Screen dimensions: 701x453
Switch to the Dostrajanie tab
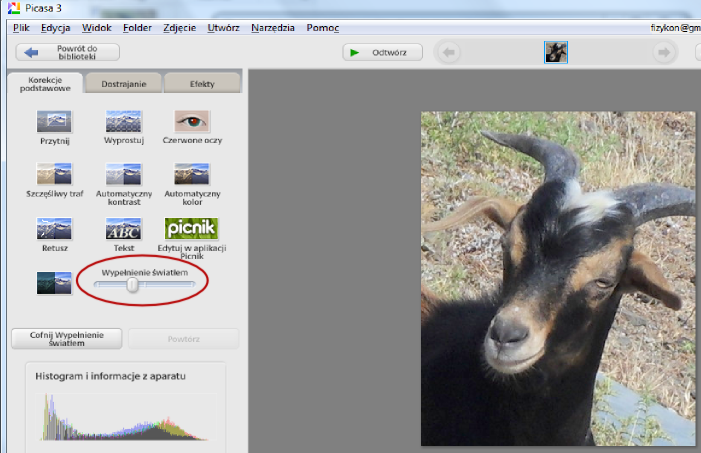tap(123, 84)
